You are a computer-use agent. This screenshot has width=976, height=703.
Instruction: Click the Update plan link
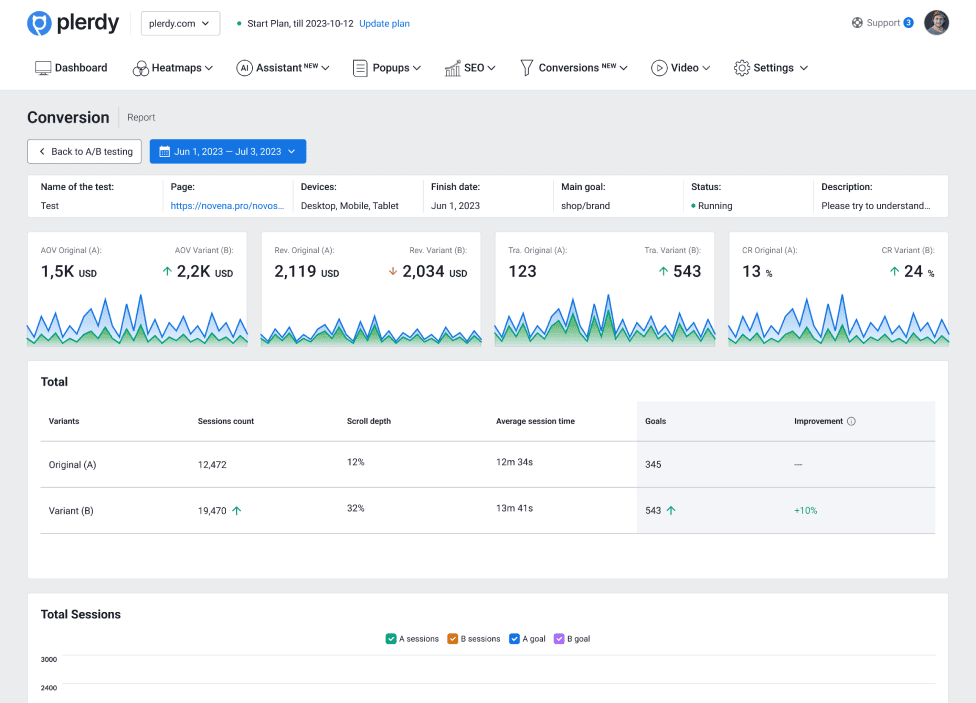(384, 23)
